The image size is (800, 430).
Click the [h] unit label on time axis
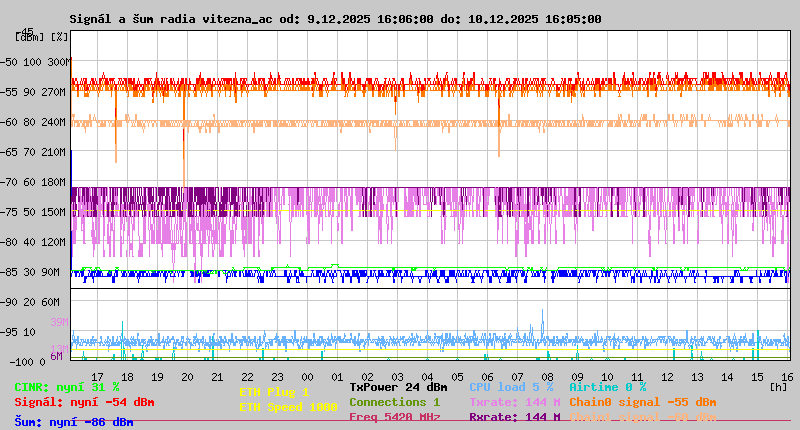click(778, 386)
